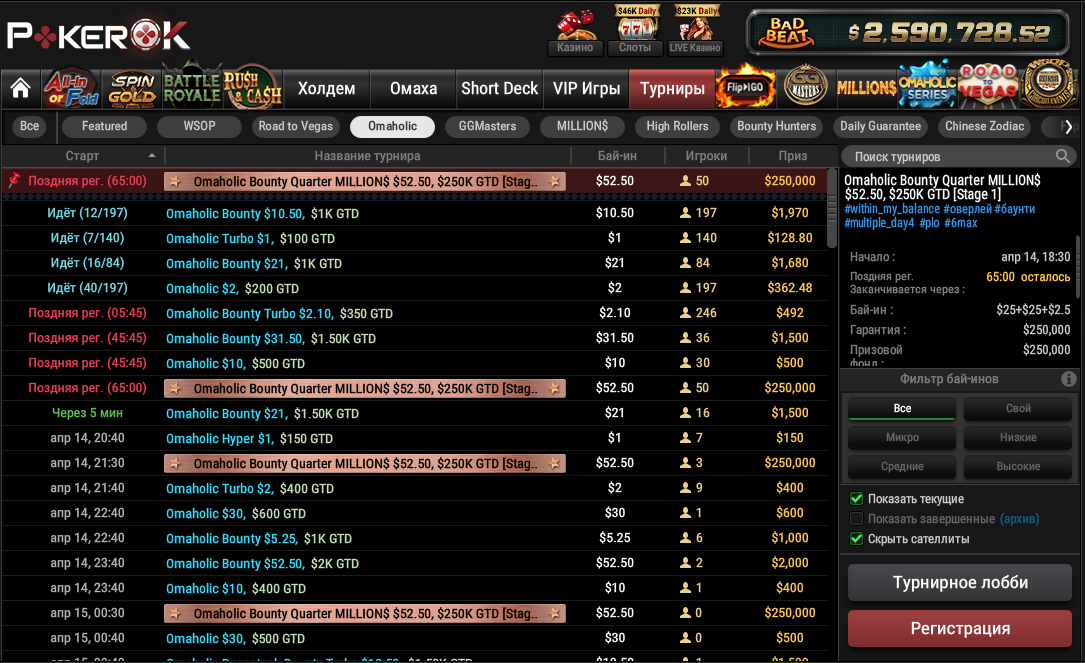Click the buy-in filter info icon
The height and width of the screenshot is (663, 1085).
click(x=1068, y=379)
